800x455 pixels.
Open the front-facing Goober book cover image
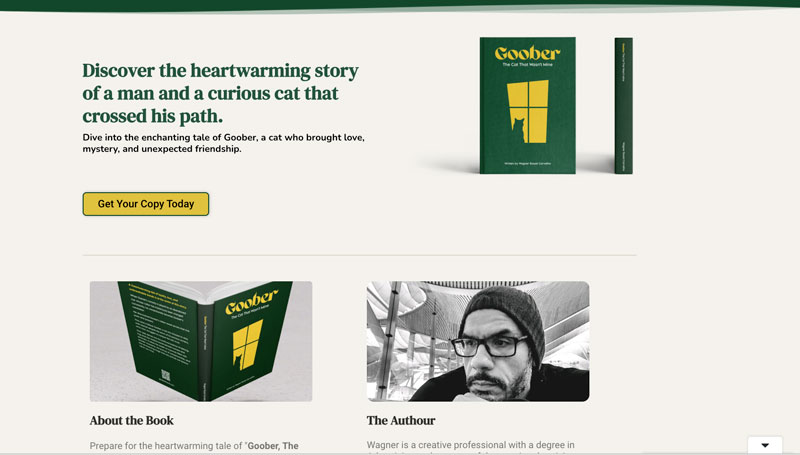click(528, 106)
